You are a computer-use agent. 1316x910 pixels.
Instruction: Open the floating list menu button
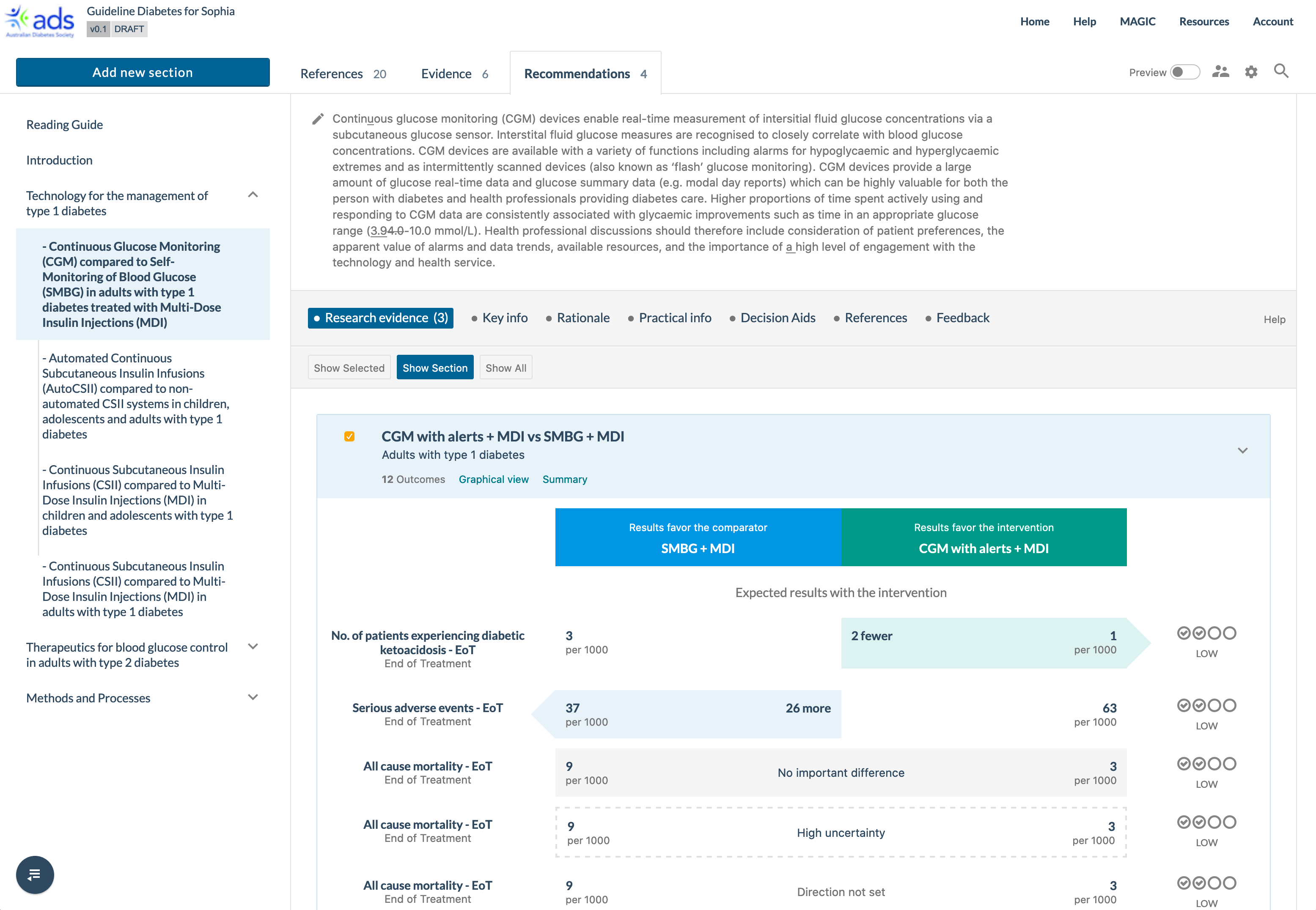(35, 874)
